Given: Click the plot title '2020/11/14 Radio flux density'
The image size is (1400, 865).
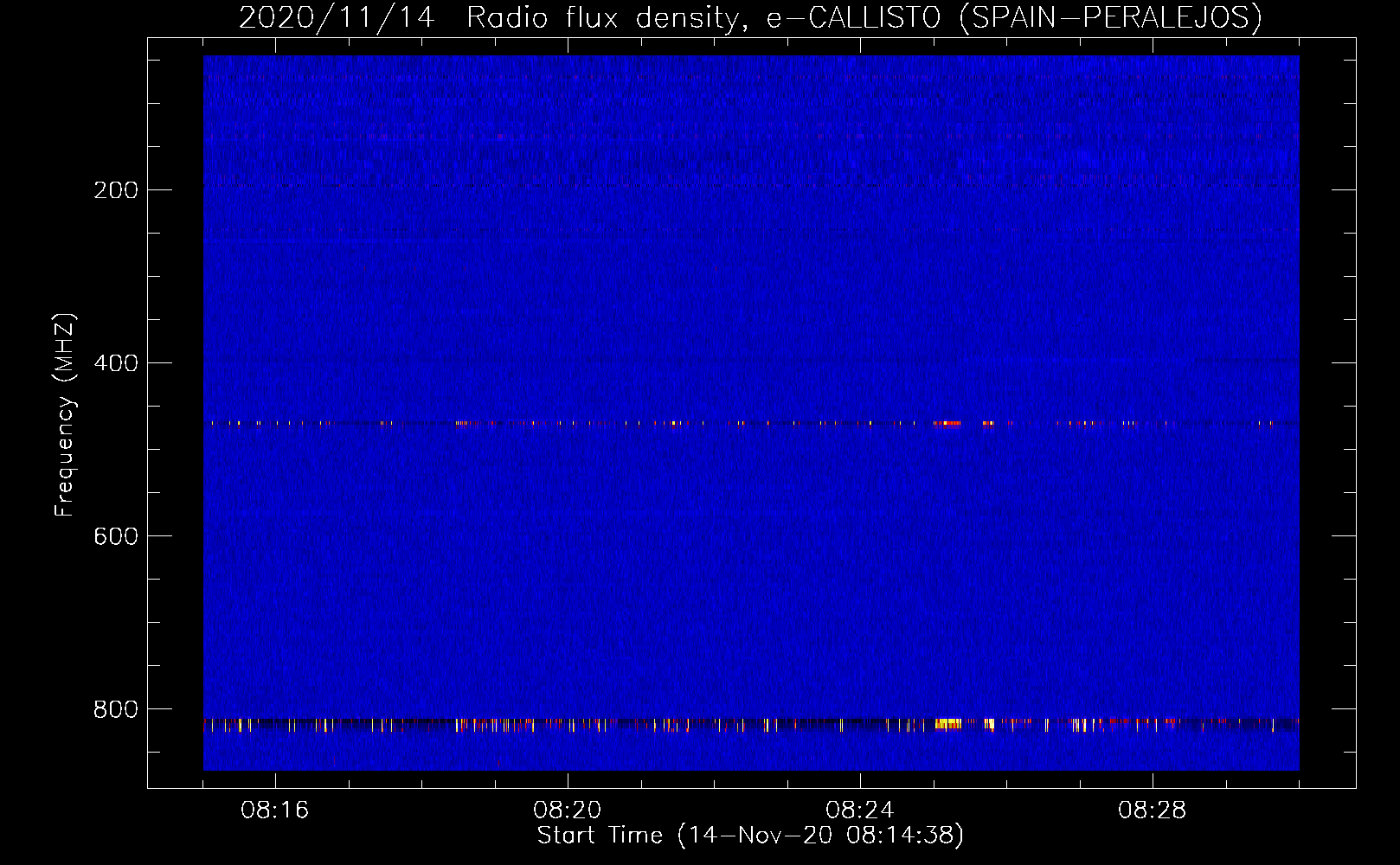Looking at the screenshot, I should pyautogui.click(x=750, y=17).
